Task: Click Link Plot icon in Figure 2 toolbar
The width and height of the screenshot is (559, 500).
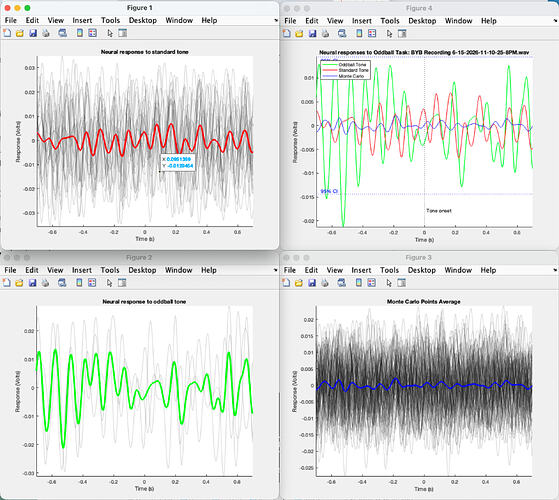Action: click(x=62, y=283)
